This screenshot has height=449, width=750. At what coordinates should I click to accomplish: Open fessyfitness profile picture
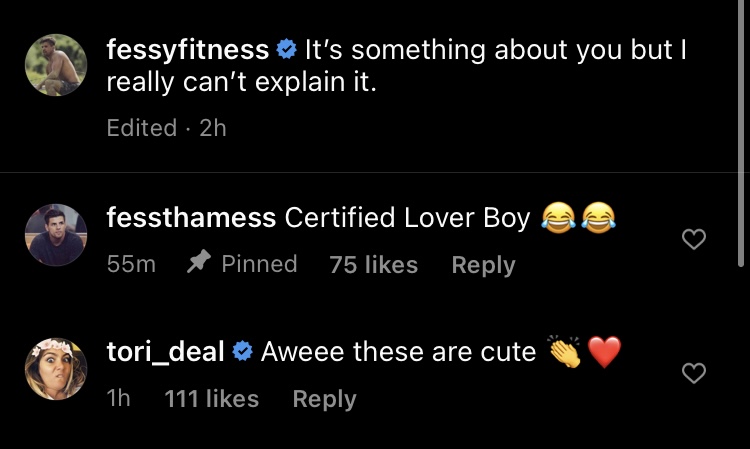56,65
